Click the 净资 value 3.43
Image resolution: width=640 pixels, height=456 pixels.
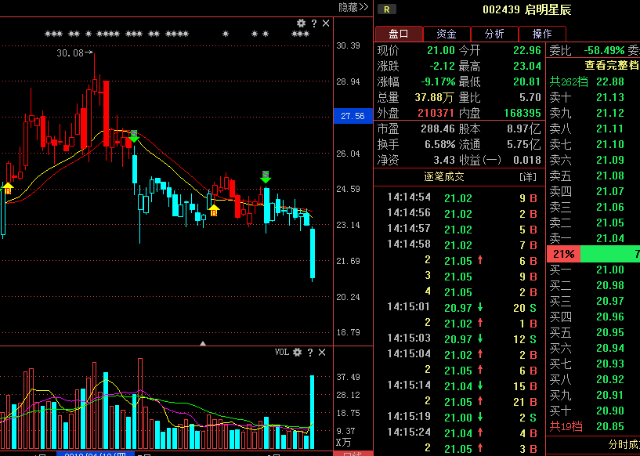coord(444,160)
